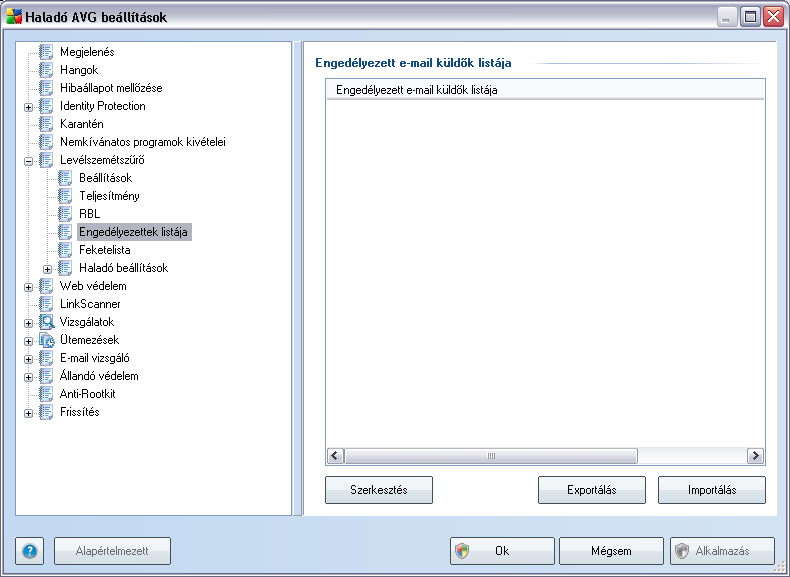This screenshot has height=577, width=790.
Task: Expand the Web védelem node
Action: pos(28,287)
